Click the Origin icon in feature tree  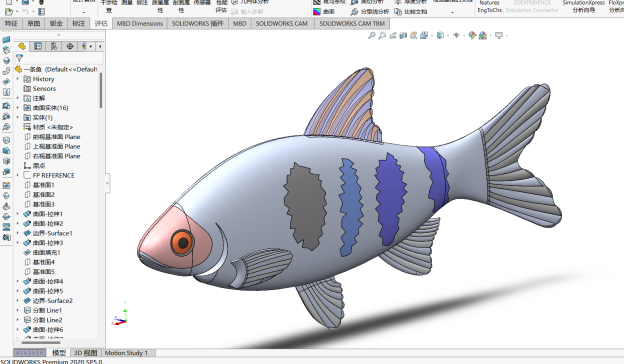tap(27, 165)
